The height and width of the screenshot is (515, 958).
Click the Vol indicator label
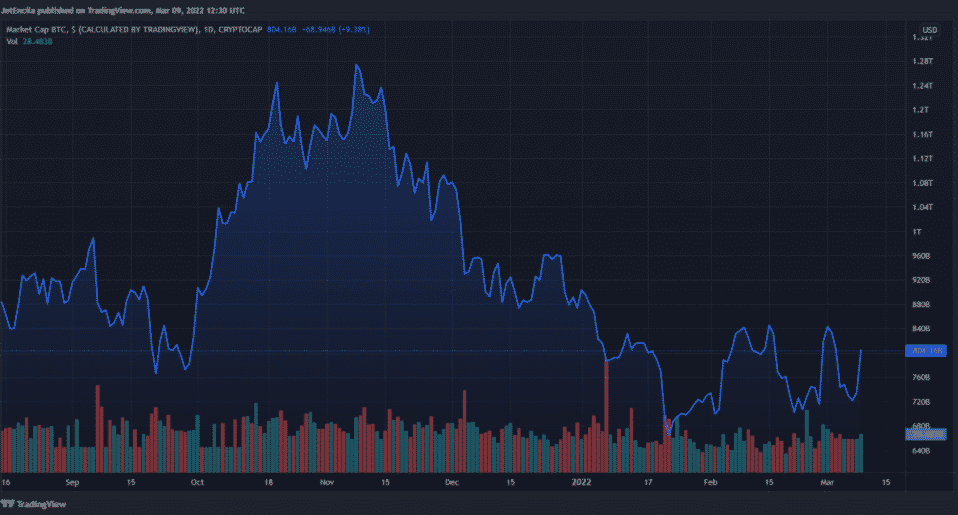pos(12,42)
